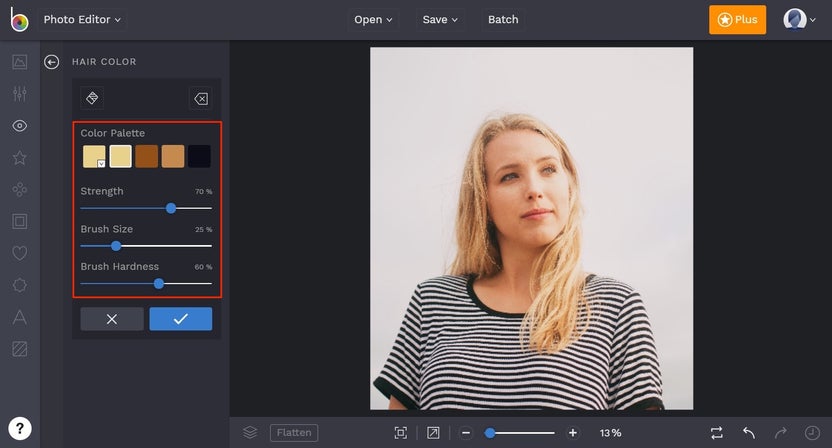
Task: Open custom color picker swatch
Action: 94,157
